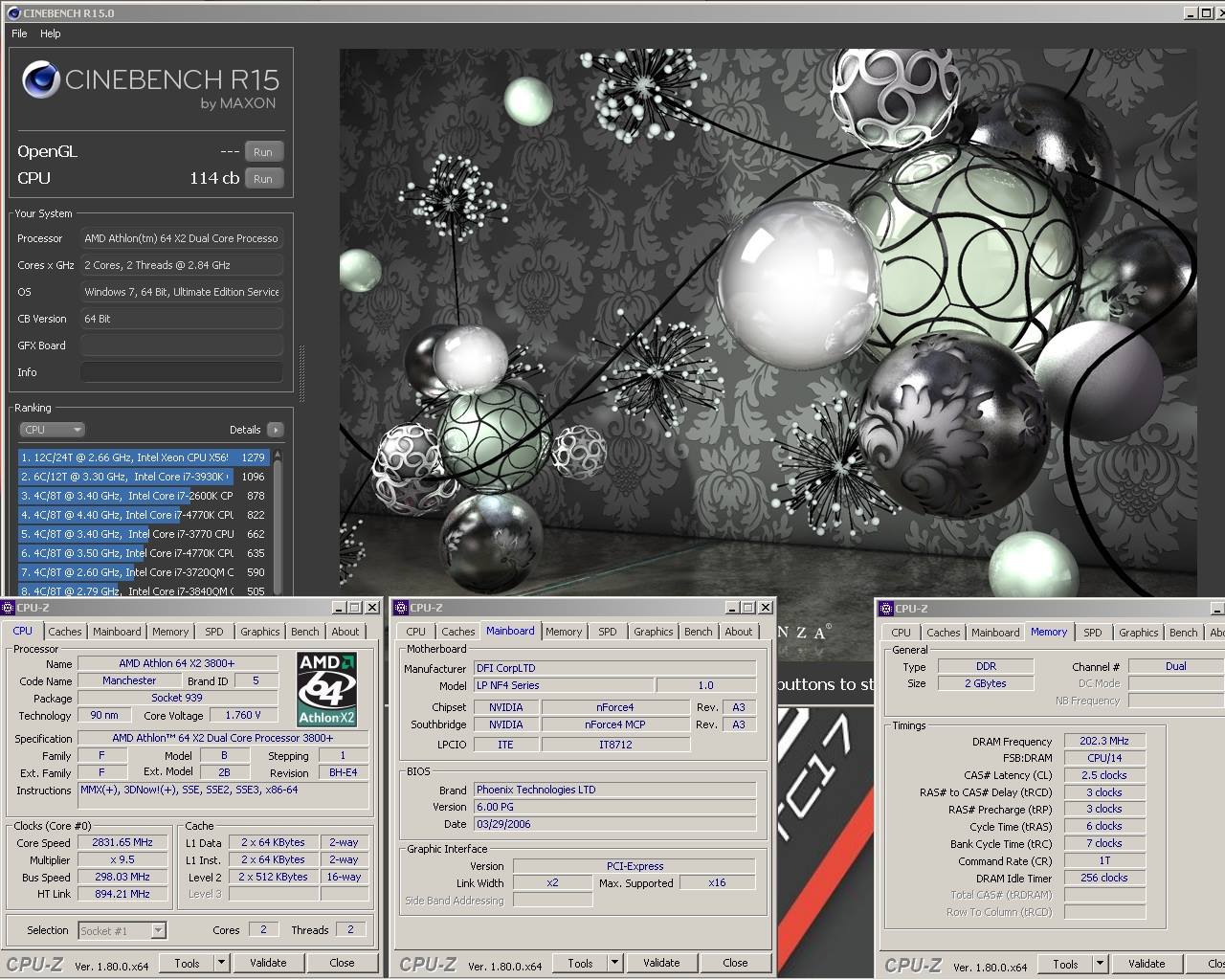The height and width of the screenshot is (980, 1225).
Task: Select ranking entry 3 Core i7-2600K
Action: (x=144, y=496)
